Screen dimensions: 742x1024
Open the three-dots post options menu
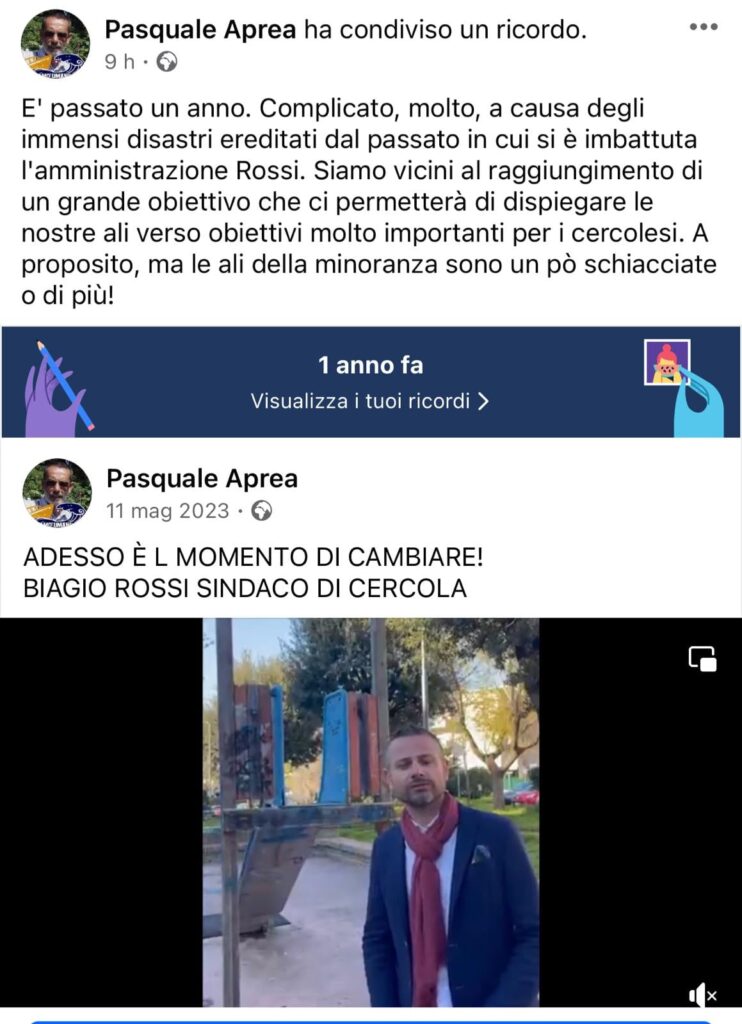(703, 27)
